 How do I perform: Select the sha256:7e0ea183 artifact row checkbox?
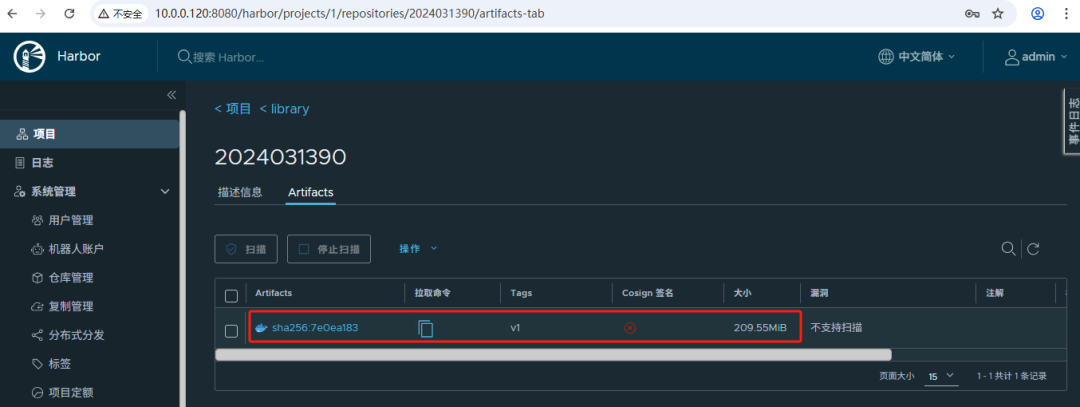(232, 330)
